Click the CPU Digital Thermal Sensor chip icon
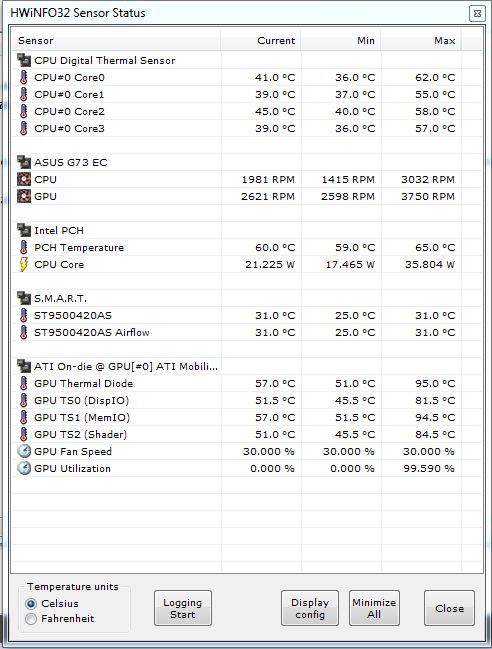Image resolution: width=492 pixels, height=649 pixels. (x=24, y=60)
